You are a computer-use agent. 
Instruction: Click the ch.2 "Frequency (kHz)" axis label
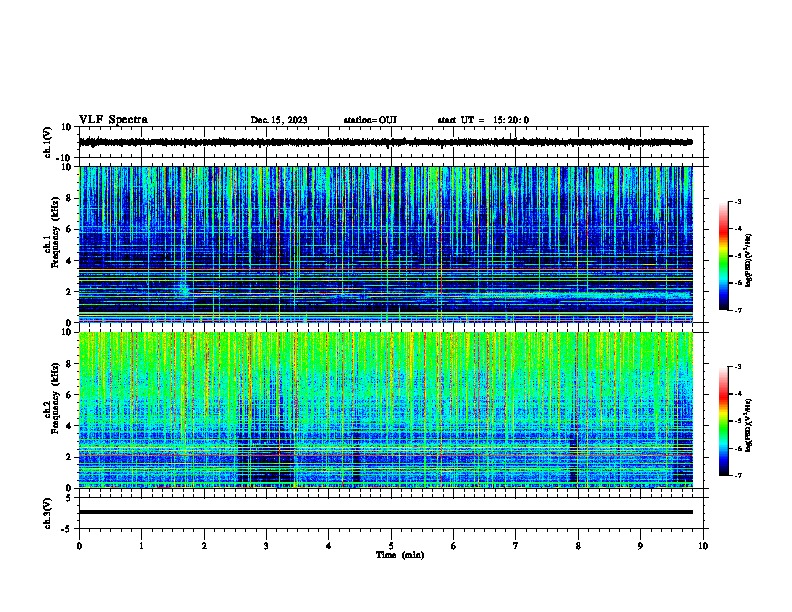pos(55,398)
